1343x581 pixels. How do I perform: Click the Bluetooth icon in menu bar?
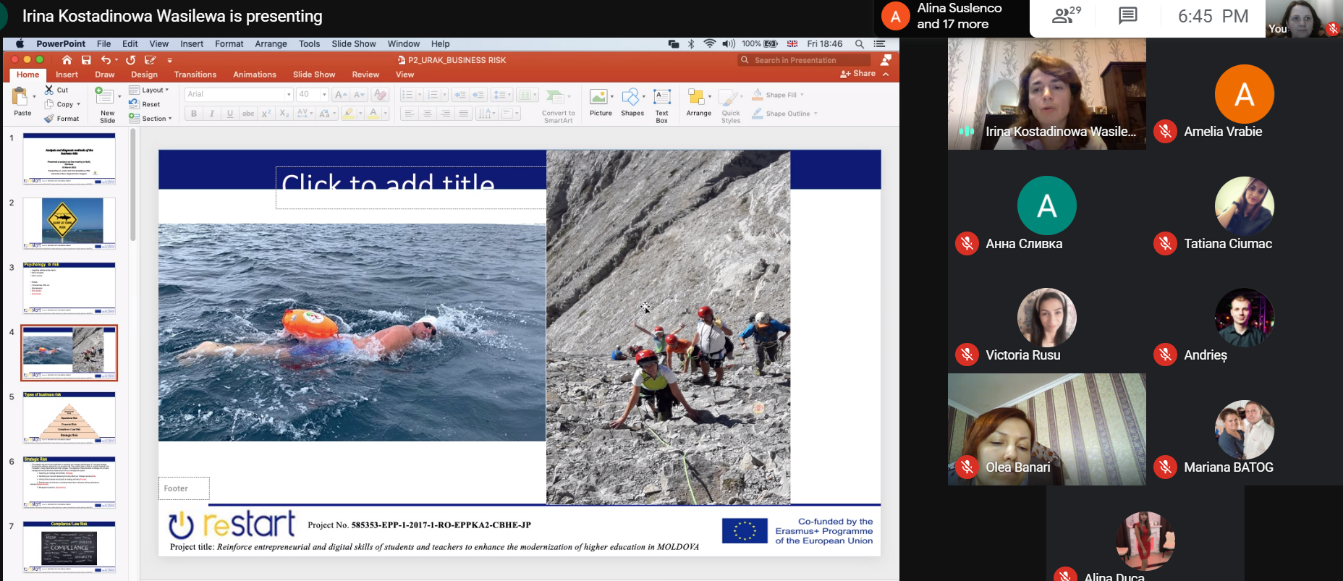[x=692, y=44]
